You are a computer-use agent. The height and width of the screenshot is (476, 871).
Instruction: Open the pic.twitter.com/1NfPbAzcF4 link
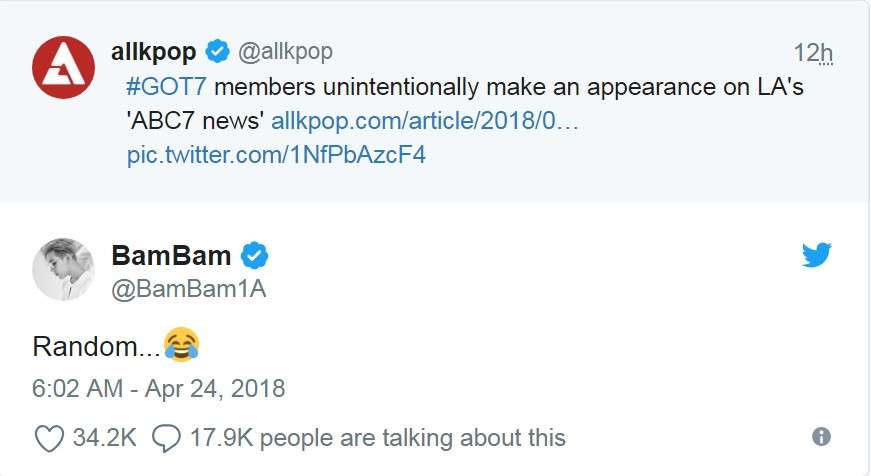coord(276,156)
